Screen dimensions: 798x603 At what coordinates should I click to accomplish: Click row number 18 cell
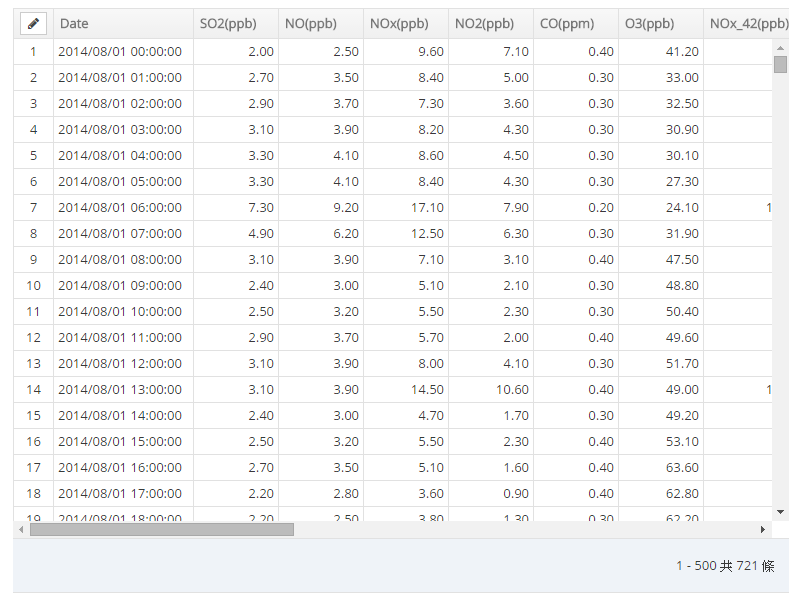33,493
